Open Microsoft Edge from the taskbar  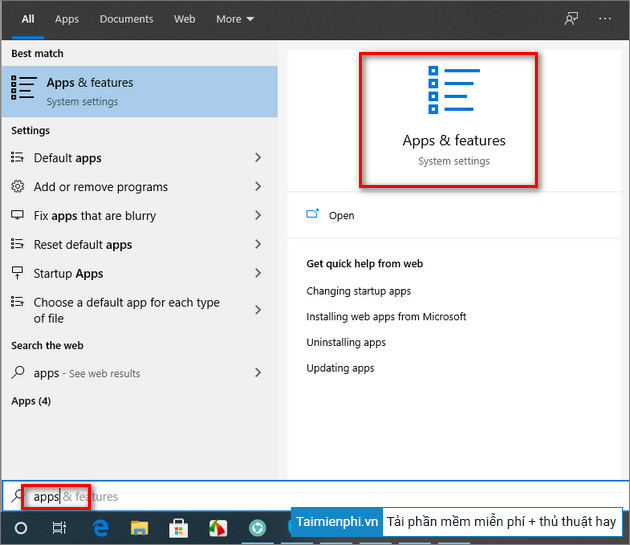99,527
